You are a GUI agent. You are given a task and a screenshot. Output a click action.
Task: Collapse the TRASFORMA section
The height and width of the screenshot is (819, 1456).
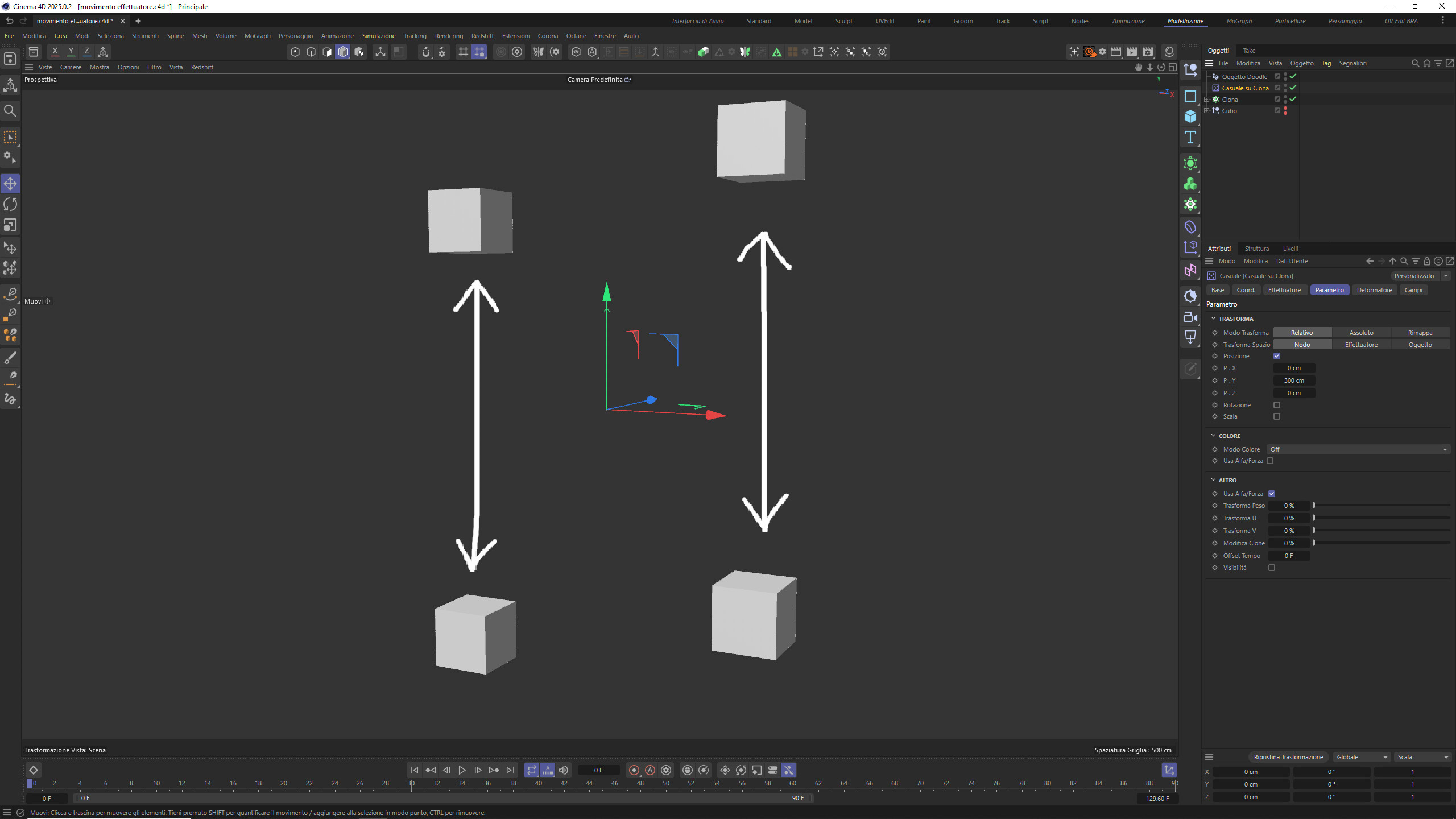pyautogui.click(x=1213, y=318)
